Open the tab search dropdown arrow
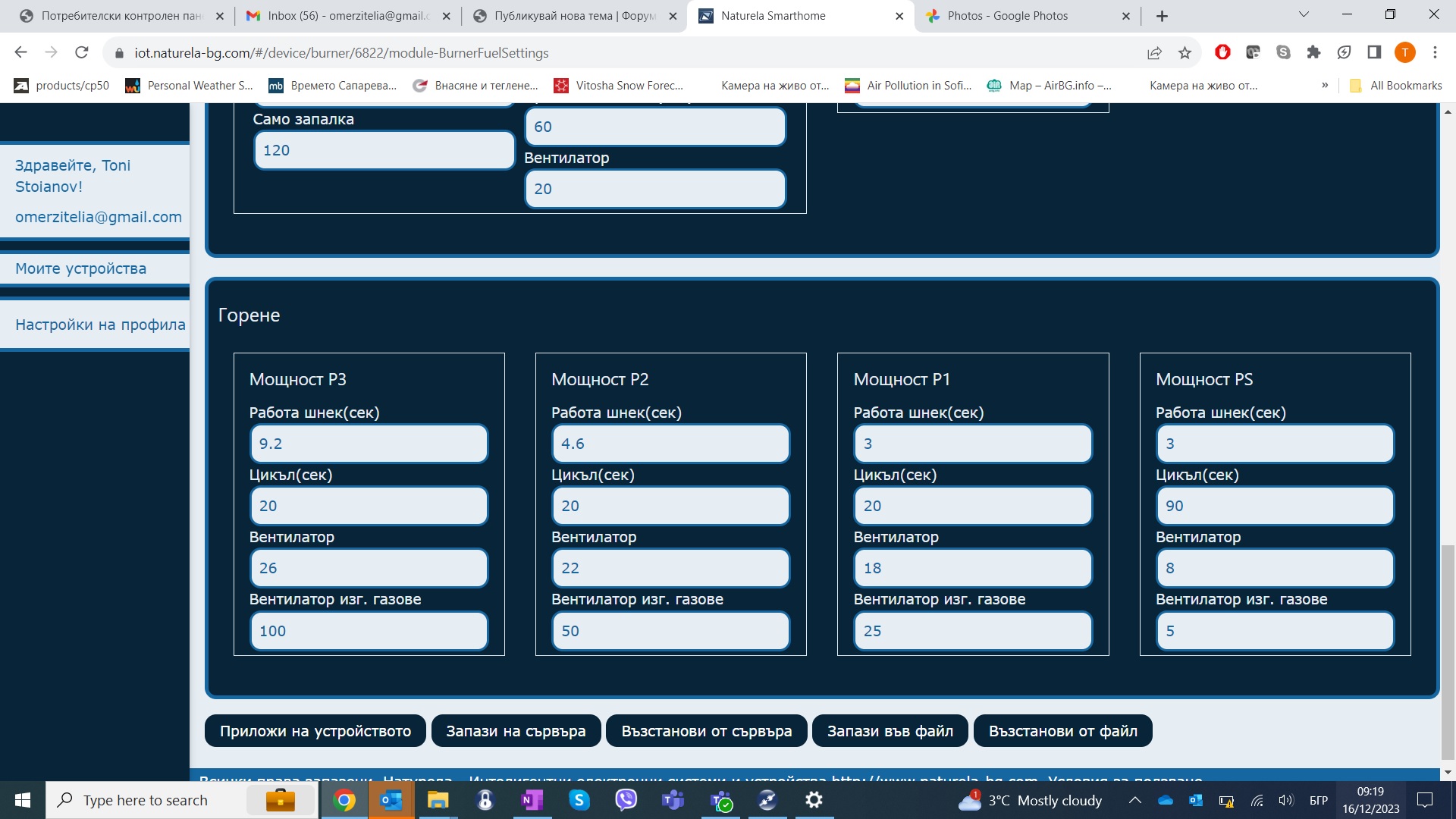 pos(1304,14)
